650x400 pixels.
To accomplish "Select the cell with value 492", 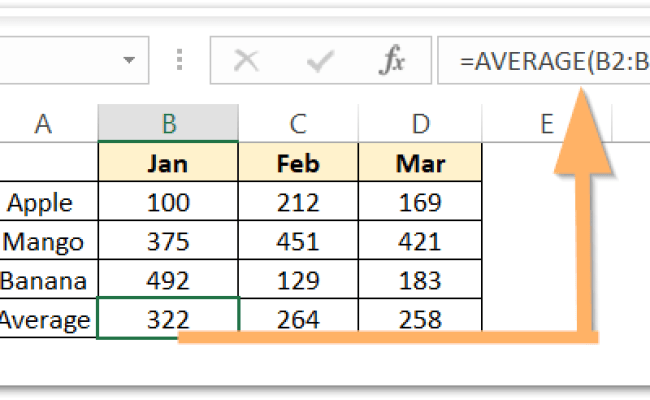I will [x=168, y=279].
